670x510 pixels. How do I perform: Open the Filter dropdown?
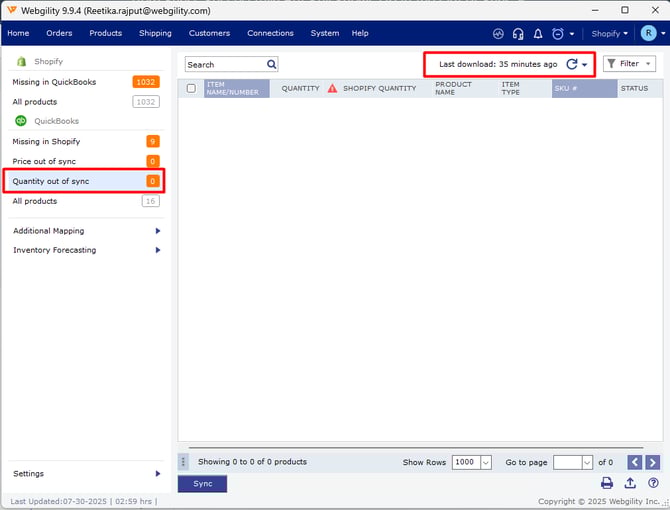[629, 64]
